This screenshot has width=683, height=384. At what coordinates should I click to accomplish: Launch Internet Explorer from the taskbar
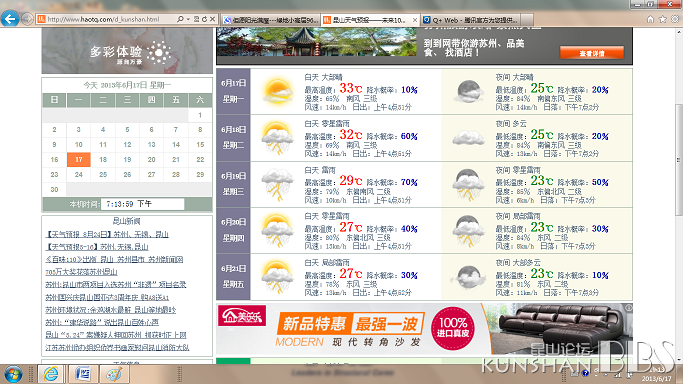point(51,374)
